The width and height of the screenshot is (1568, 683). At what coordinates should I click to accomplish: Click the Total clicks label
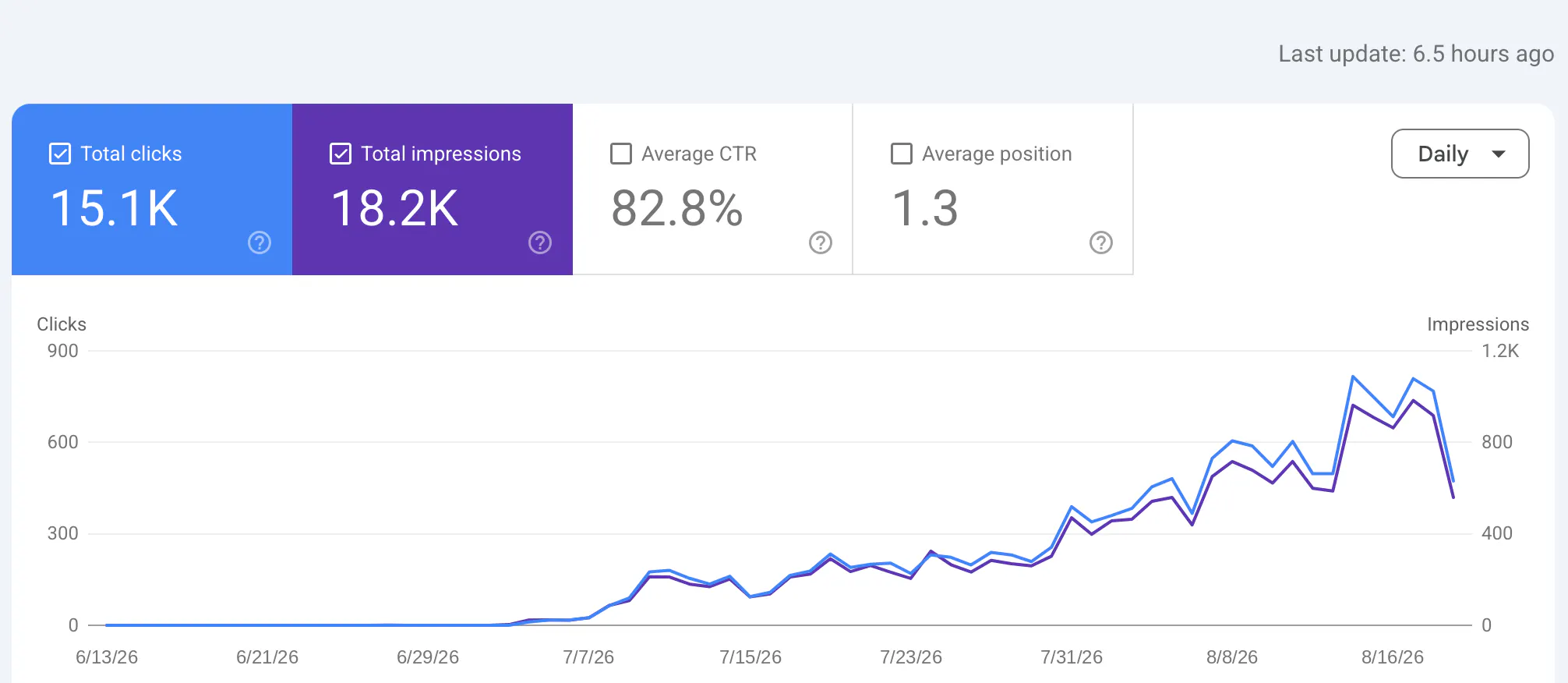(x=131, y=154)
